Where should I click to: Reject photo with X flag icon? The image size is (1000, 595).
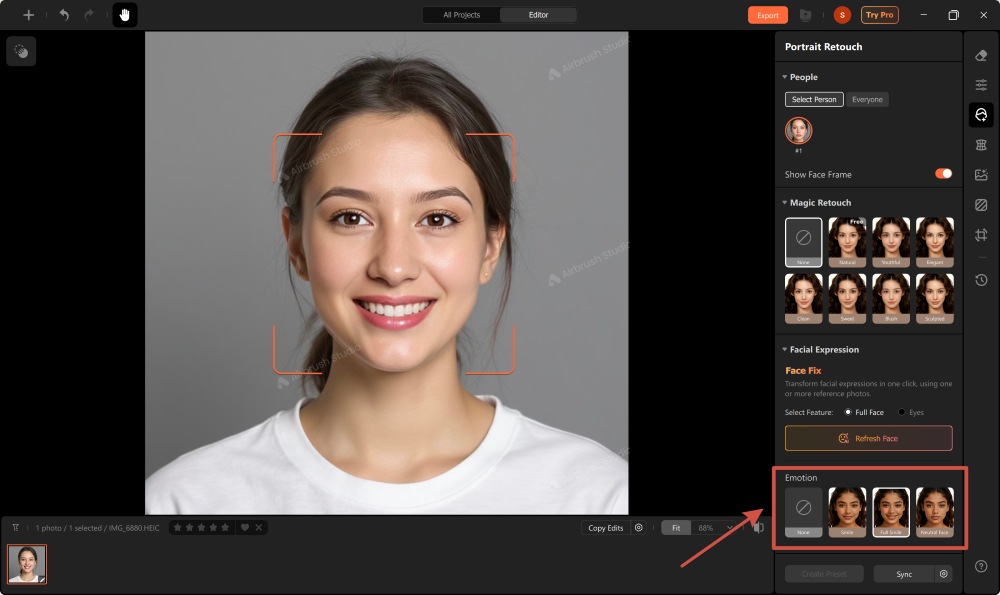click(258, 527)
